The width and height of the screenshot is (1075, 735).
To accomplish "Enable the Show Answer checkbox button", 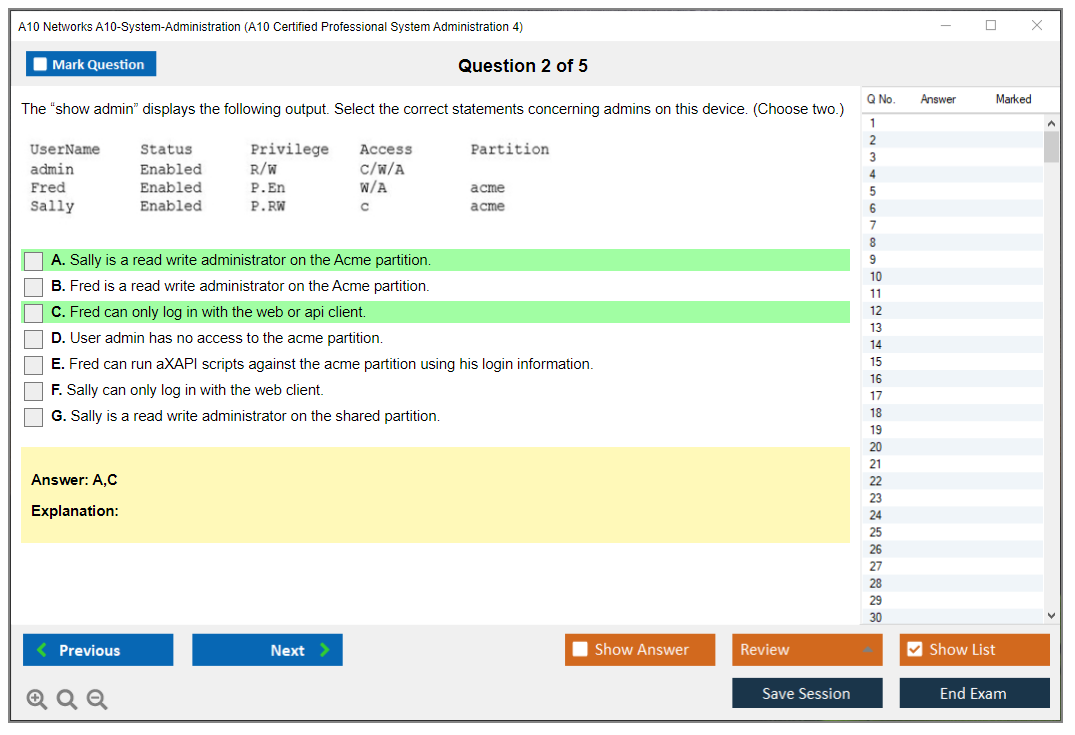I will point(581,650).
